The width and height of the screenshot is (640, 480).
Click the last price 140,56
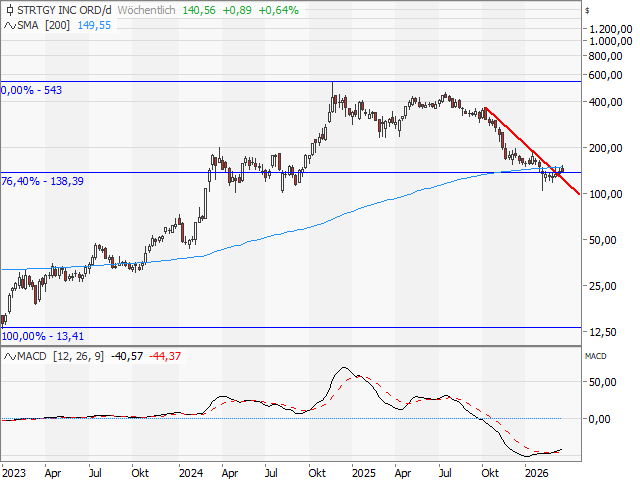[199, 10]
